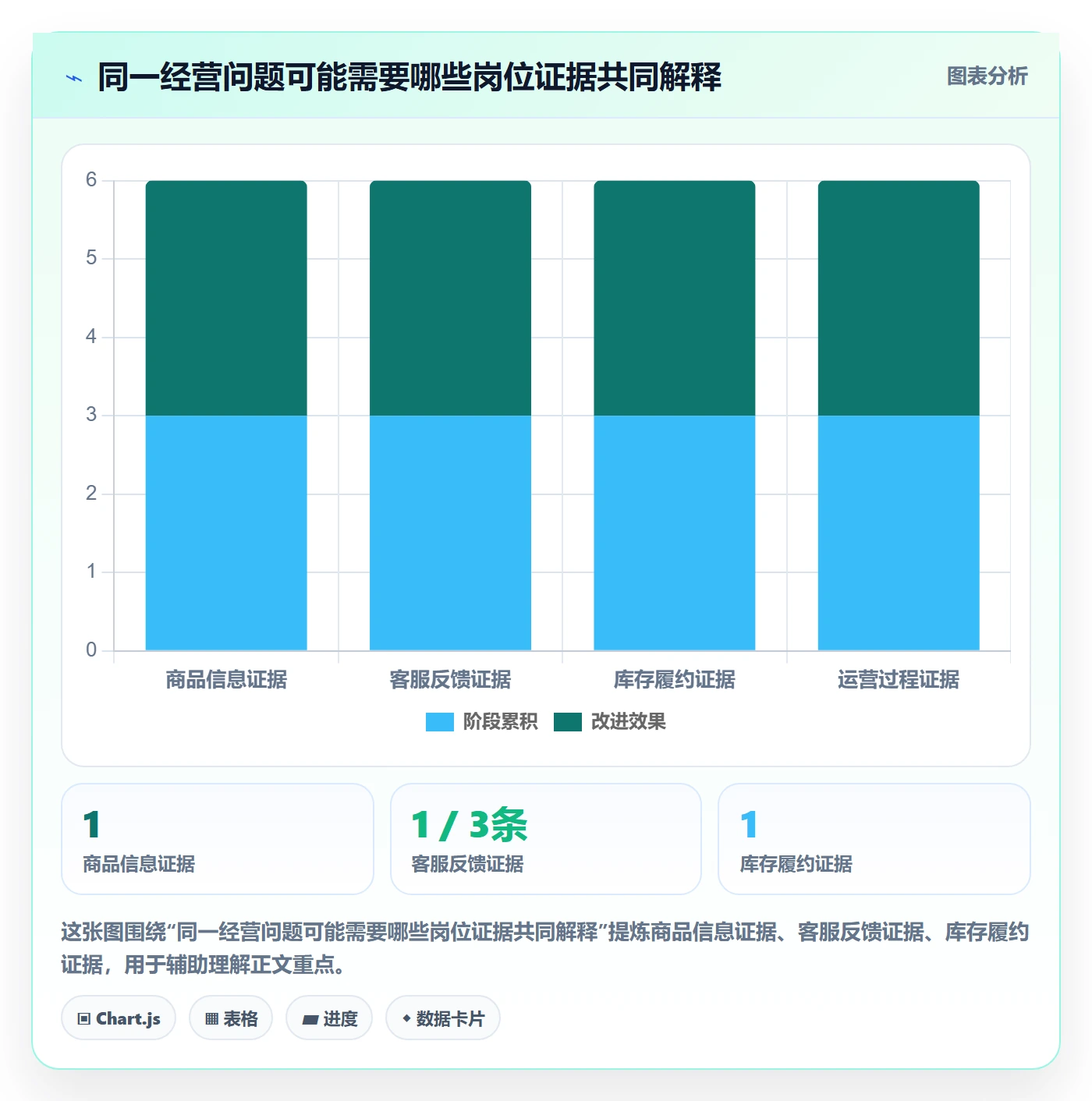Click the 数据卡片 tag chip
This screenshot has width=1092, height=1101.
click(x=443, y=1018)
